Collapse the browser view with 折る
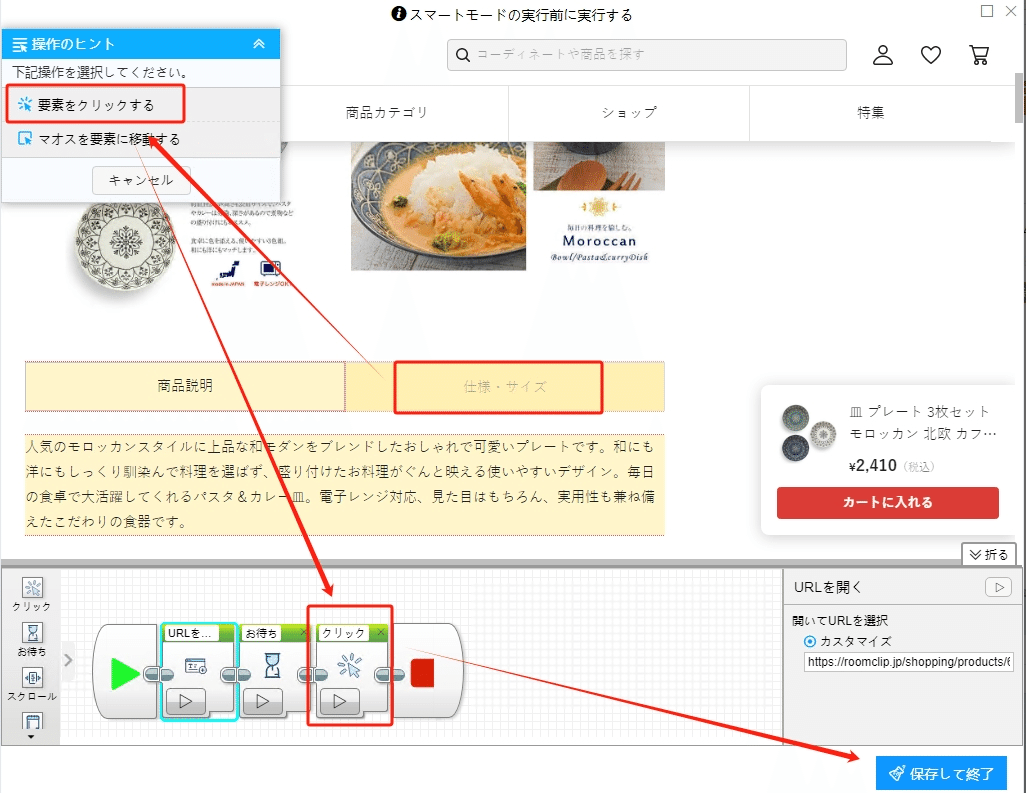 tap(989, 555)
